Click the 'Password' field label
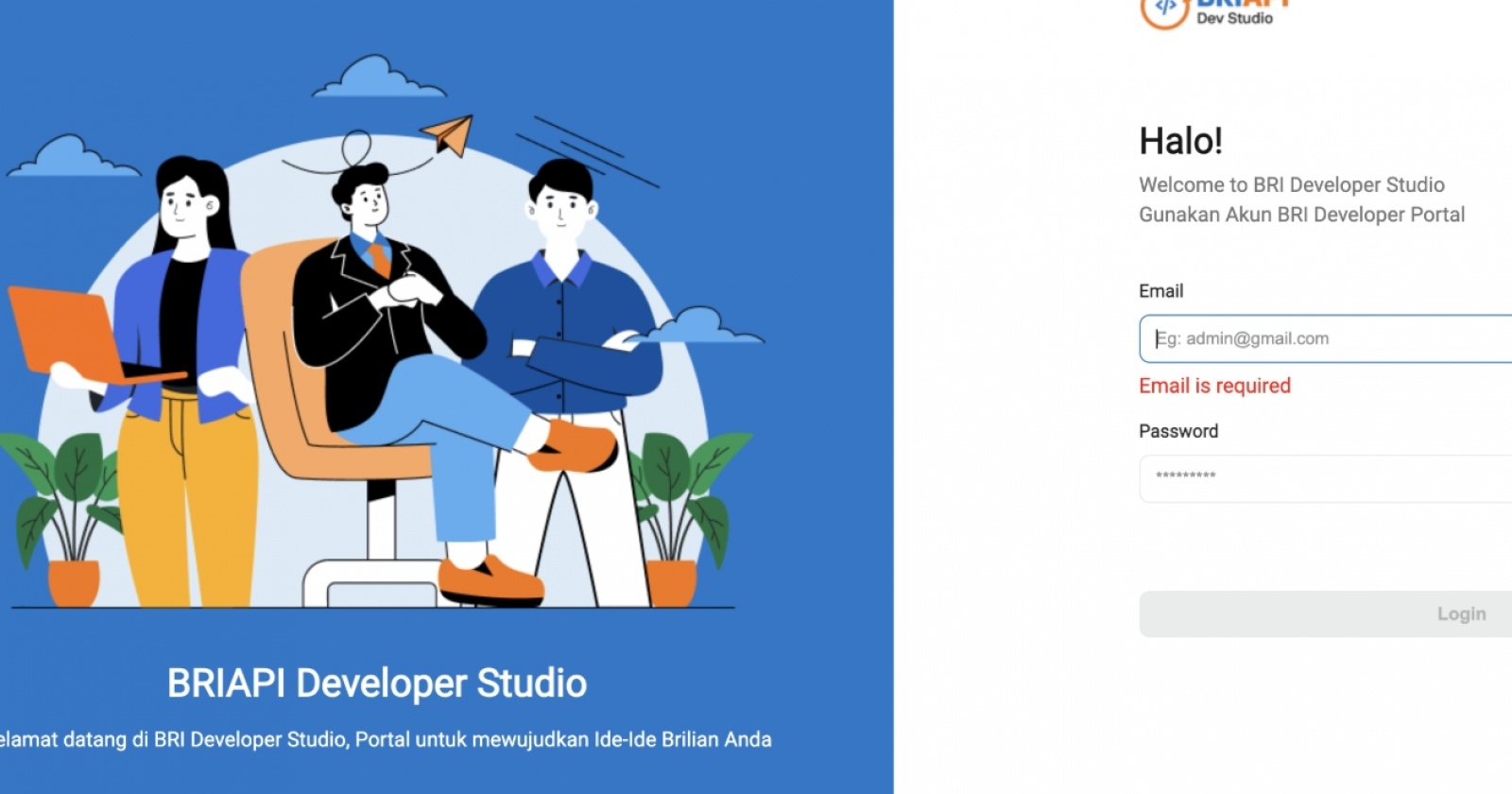Screen dimensions: 1512x794 1178,431
